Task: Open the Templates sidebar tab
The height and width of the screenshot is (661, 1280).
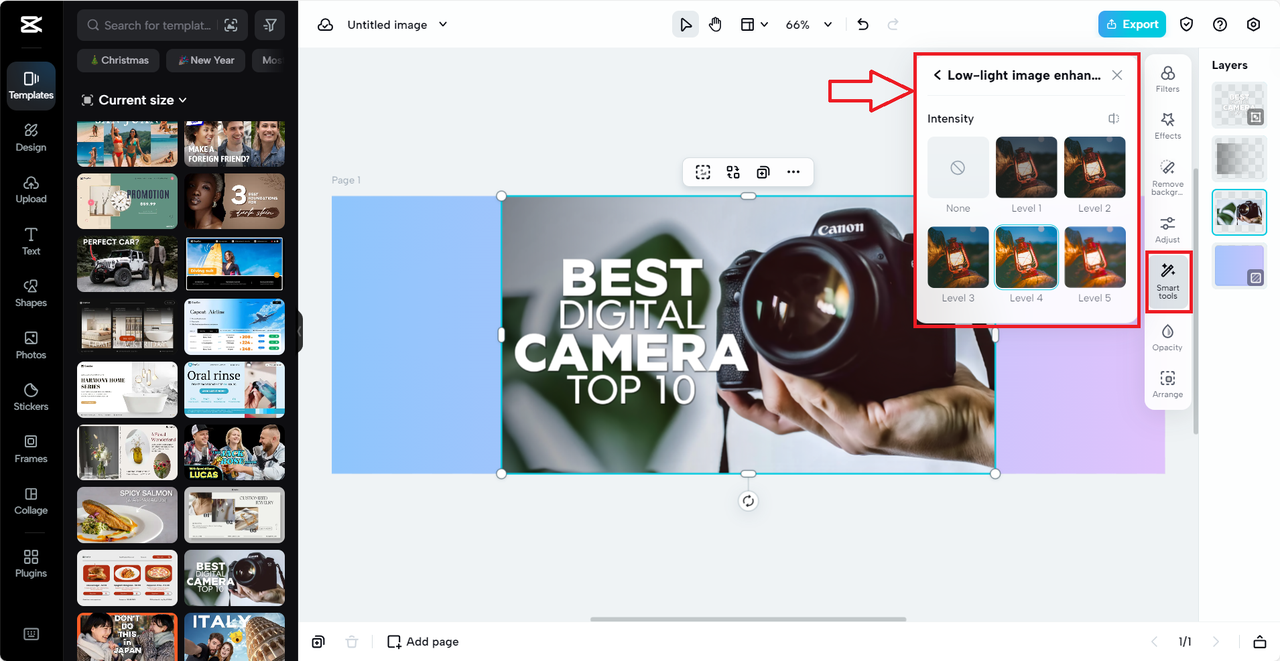Action: point(31,85)
